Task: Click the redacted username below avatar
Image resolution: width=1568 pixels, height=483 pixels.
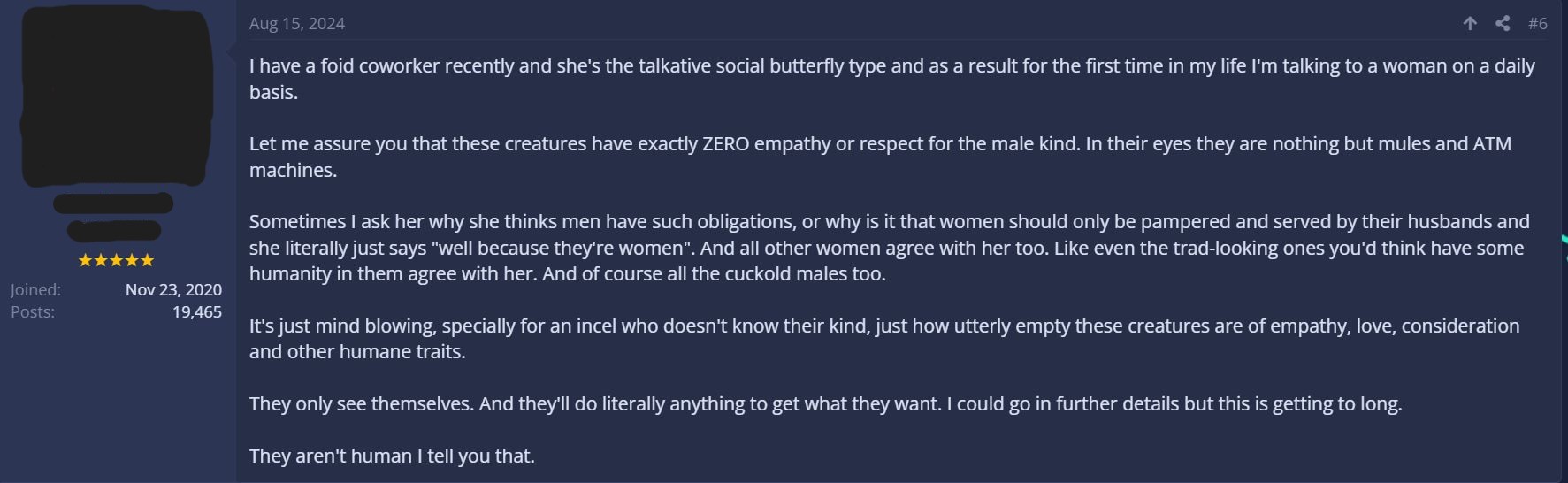Action: (x=113, y=204)
